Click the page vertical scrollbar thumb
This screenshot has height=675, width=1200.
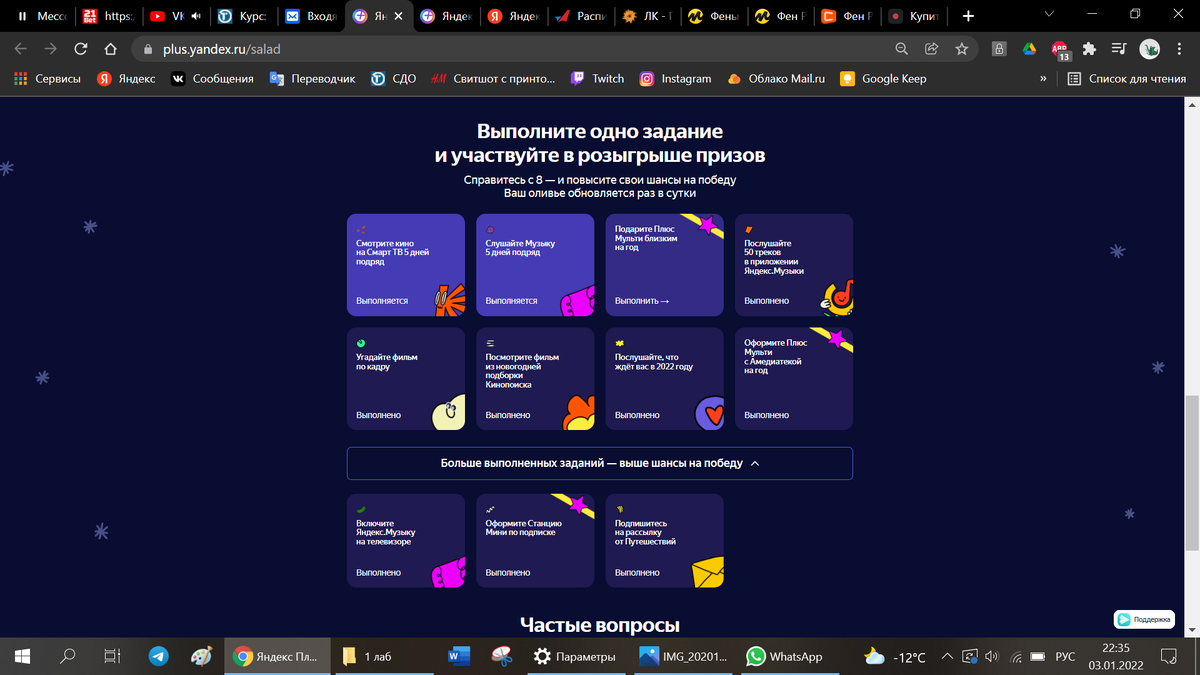click(x=1192, y=472)
